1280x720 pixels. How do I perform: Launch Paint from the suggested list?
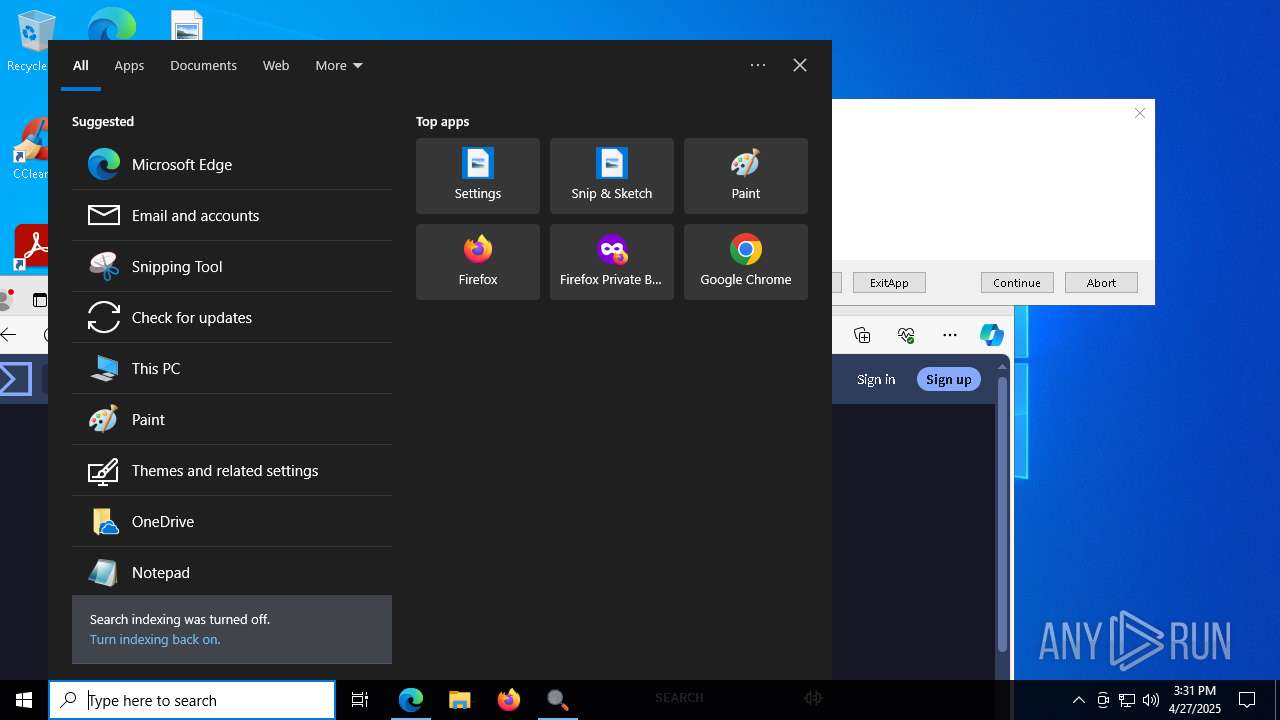point(232,419)
